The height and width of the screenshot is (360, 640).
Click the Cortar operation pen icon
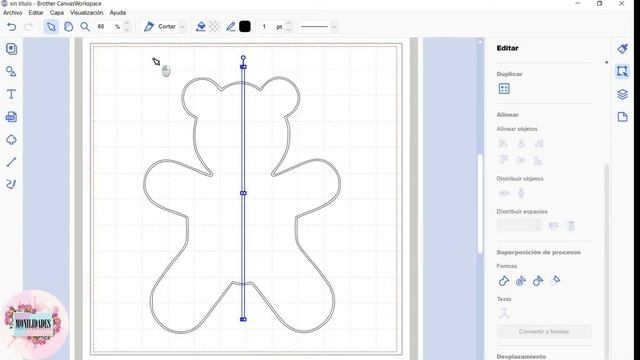pyautogui.click(x=149, y=27)
